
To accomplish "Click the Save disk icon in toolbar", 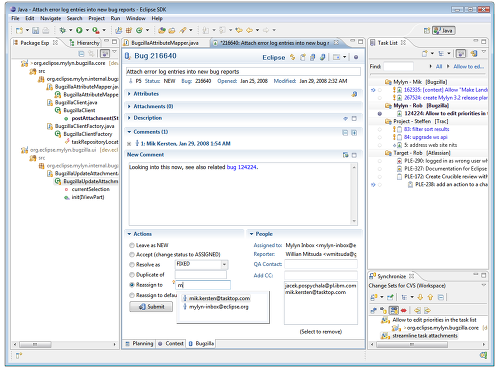I will coord(36,30).
